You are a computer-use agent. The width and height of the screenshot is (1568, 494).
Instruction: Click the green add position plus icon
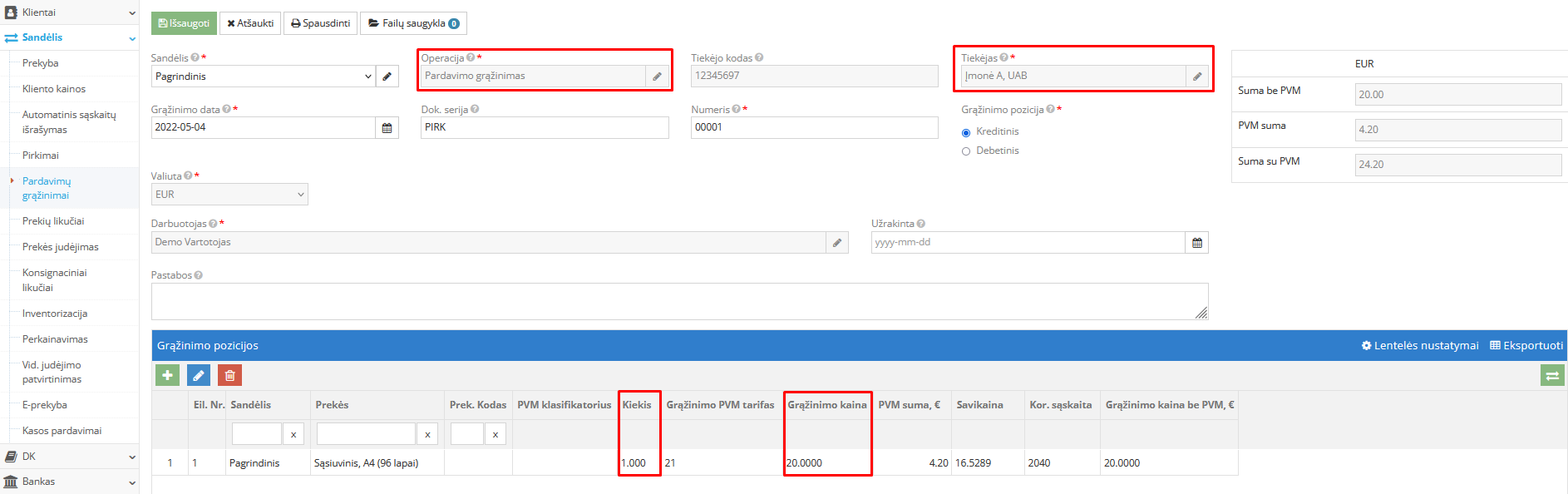(167, 376)
